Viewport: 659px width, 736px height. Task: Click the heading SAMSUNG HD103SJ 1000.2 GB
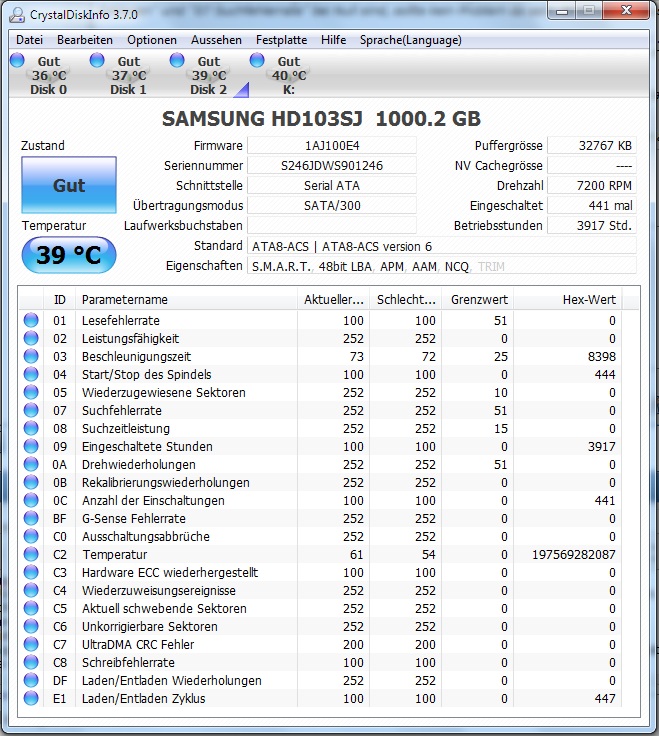pyautogui.click(x=322, y=119)
